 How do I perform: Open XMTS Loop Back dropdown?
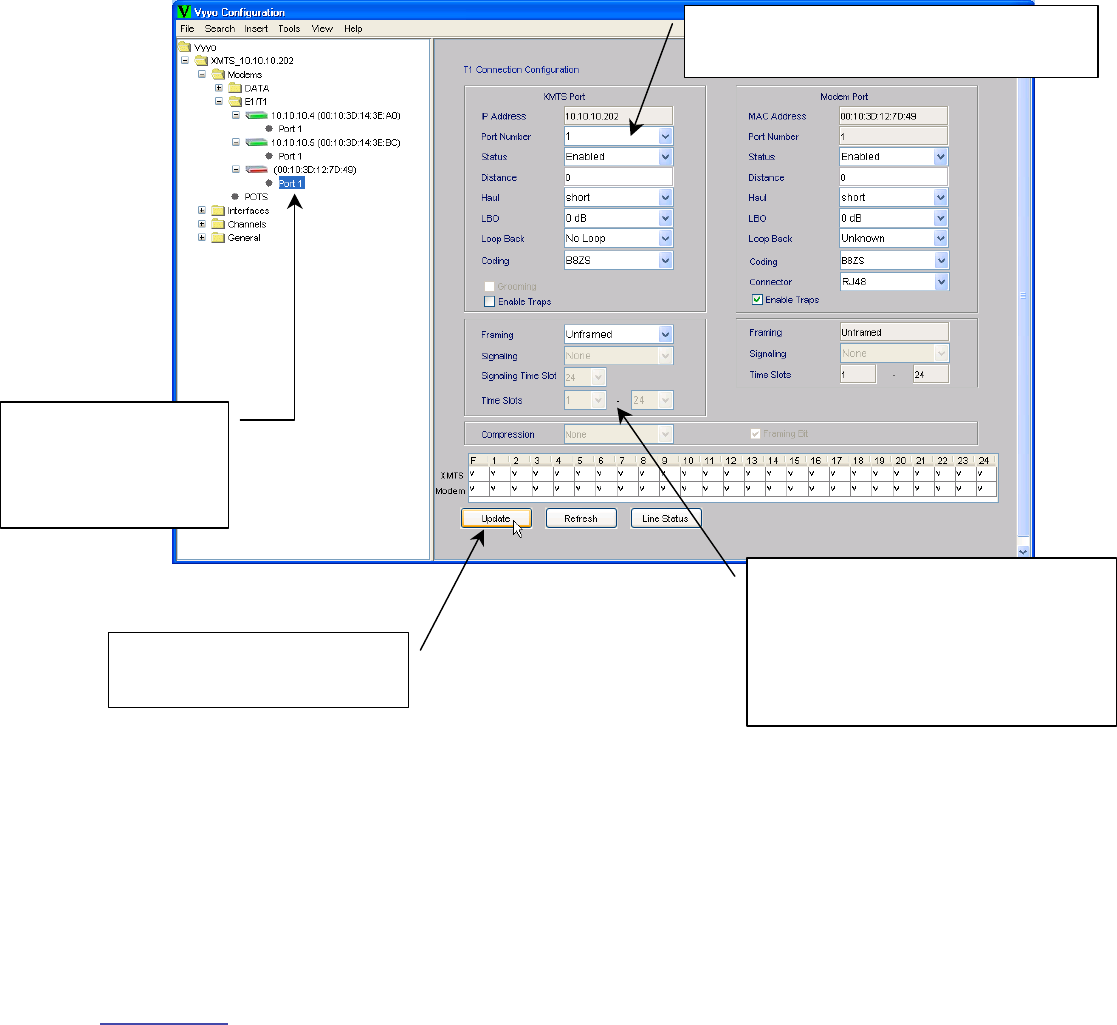tap(665, 239)
